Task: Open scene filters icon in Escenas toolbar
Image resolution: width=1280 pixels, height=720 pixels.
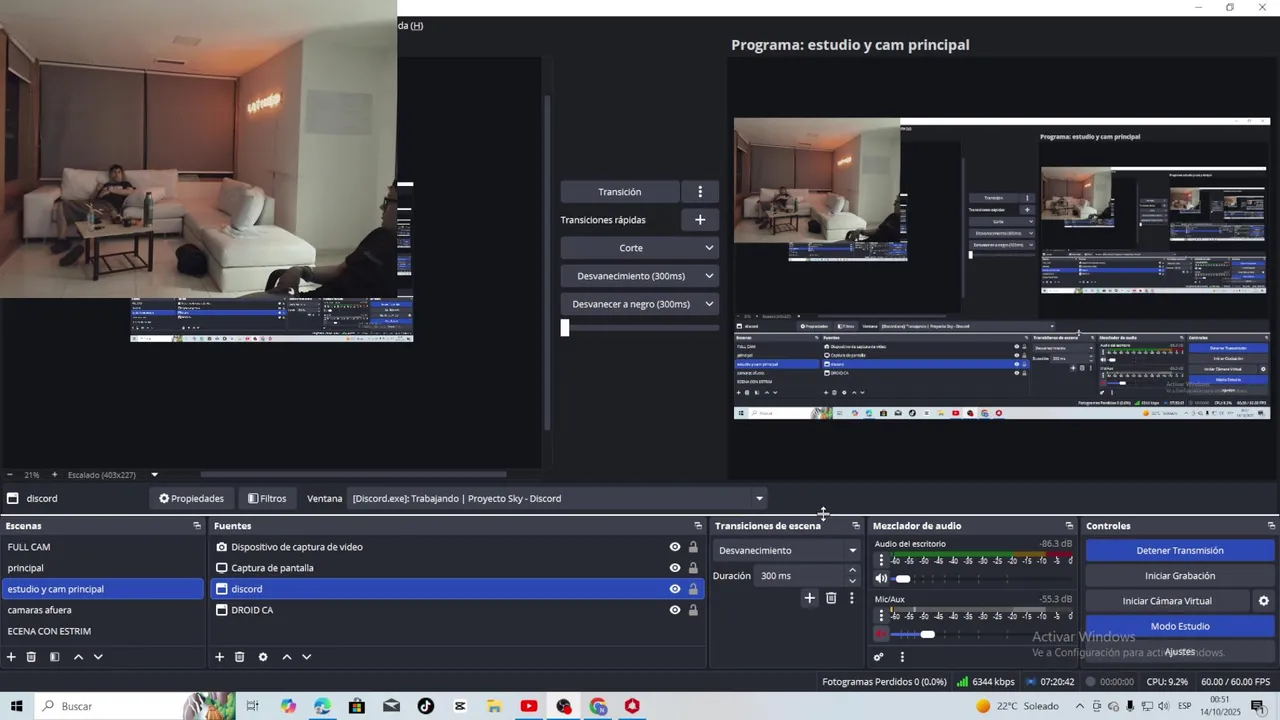Action: pyautogui.click(x=54, y=657)
